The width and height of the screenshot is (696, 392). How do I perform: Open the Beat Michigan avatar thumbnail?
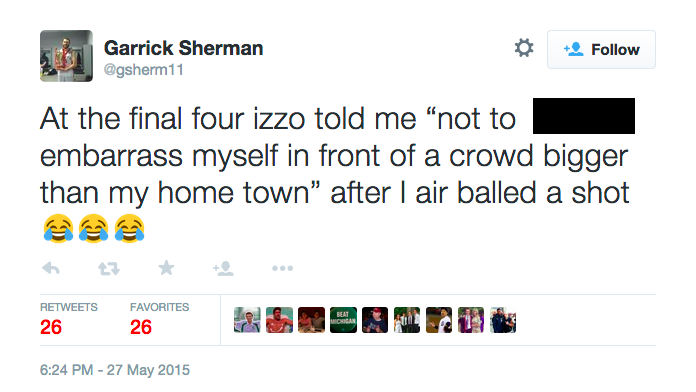coord(343,320)
